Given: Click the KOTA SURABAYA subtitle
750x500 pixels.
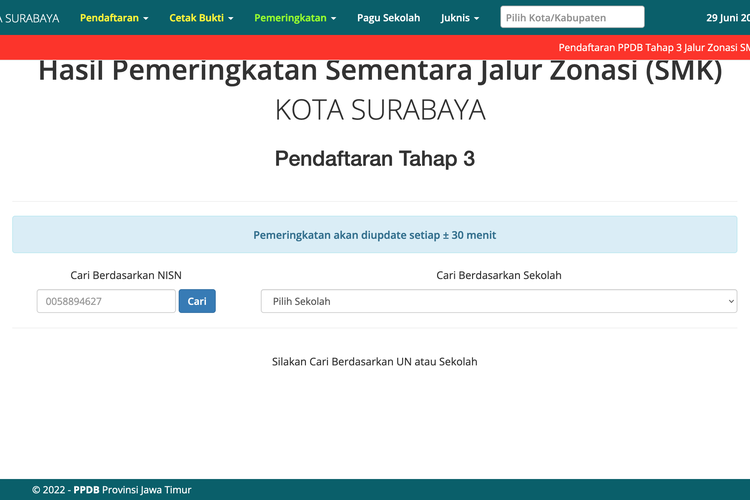Looking at the screenshot, I should tap(380, 110).
